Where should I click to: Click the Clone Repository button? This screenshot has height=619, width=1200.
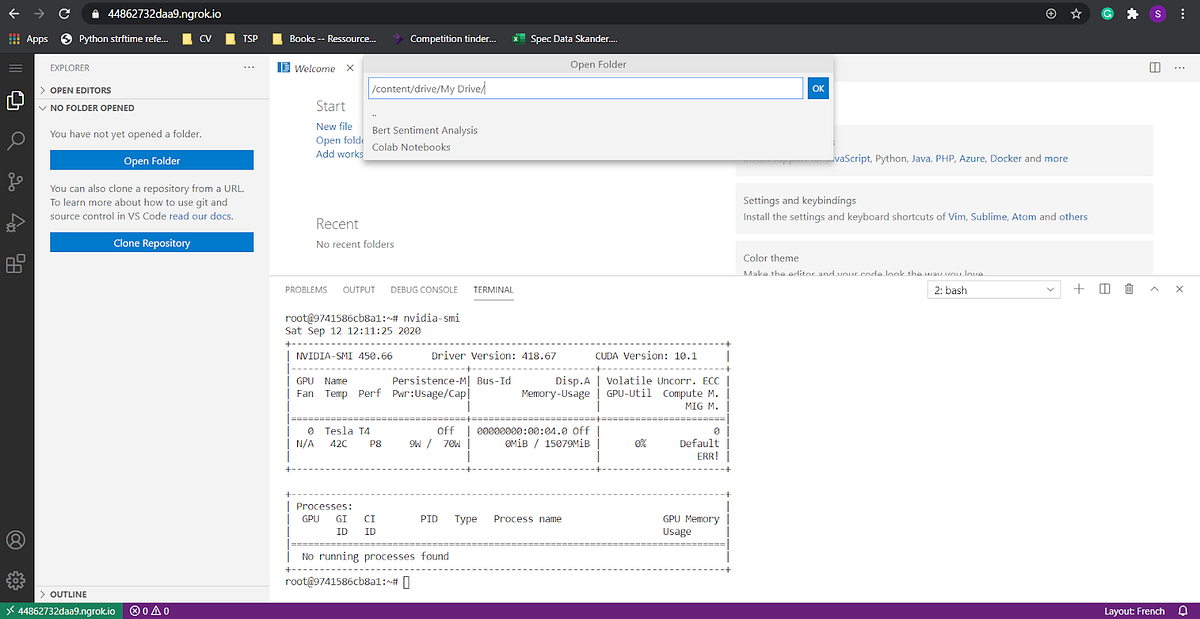coord(151,242)
